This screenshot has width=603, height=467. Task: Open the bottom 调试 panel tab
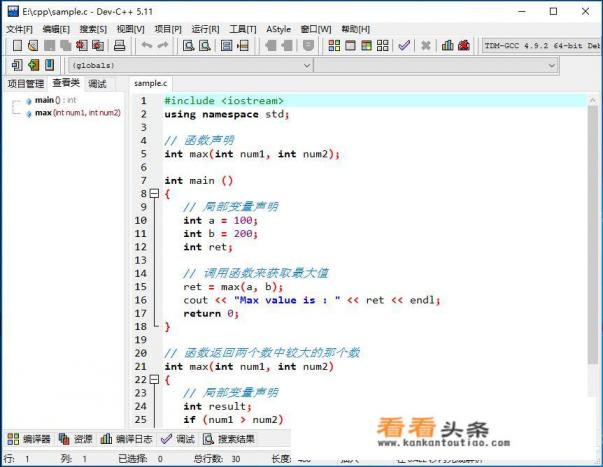pos(178,439)
